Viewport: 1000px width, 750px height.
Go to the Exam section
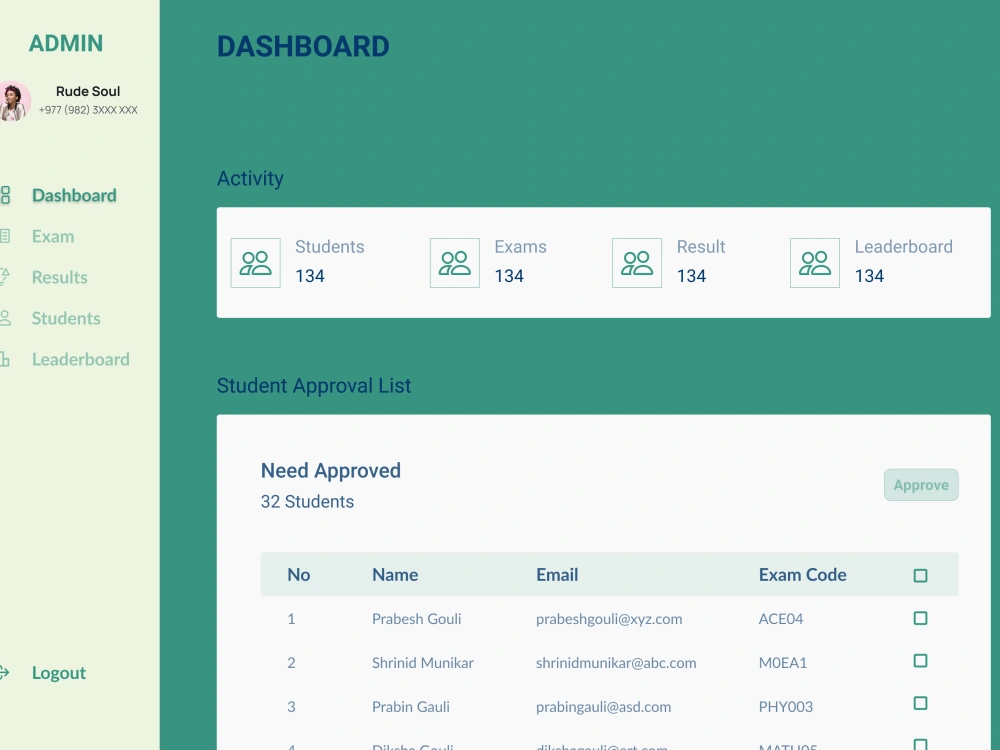[x=53, y=236]
